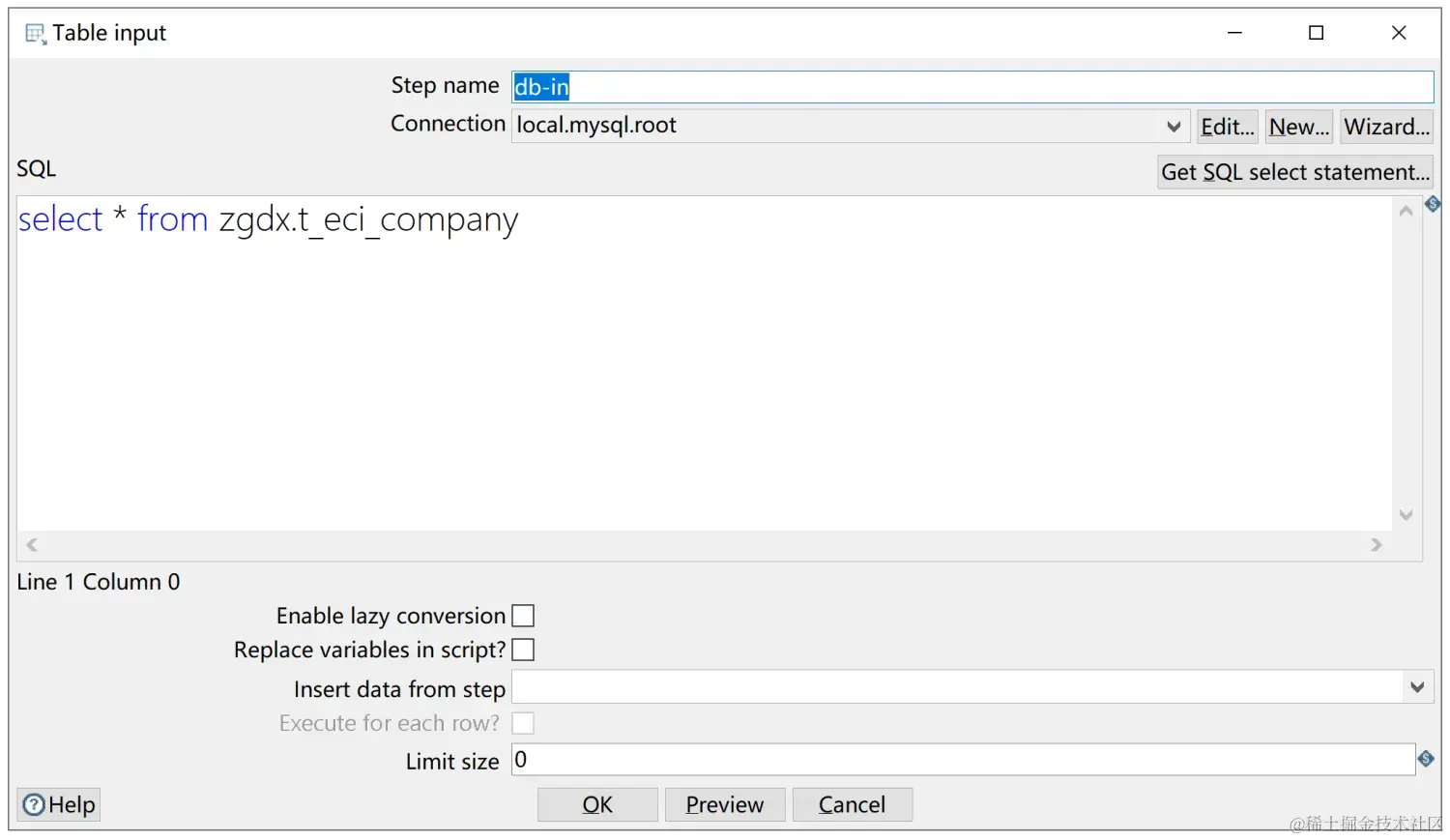Toggle Execute for each row checkbox
1450x840 pixels.
pos(523,723)
